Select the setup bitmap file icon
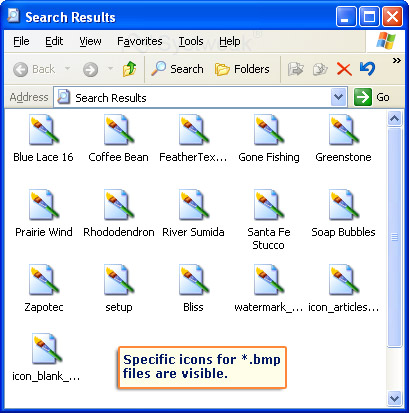Viewport: 409px width, 413px height. coord(119,279)
